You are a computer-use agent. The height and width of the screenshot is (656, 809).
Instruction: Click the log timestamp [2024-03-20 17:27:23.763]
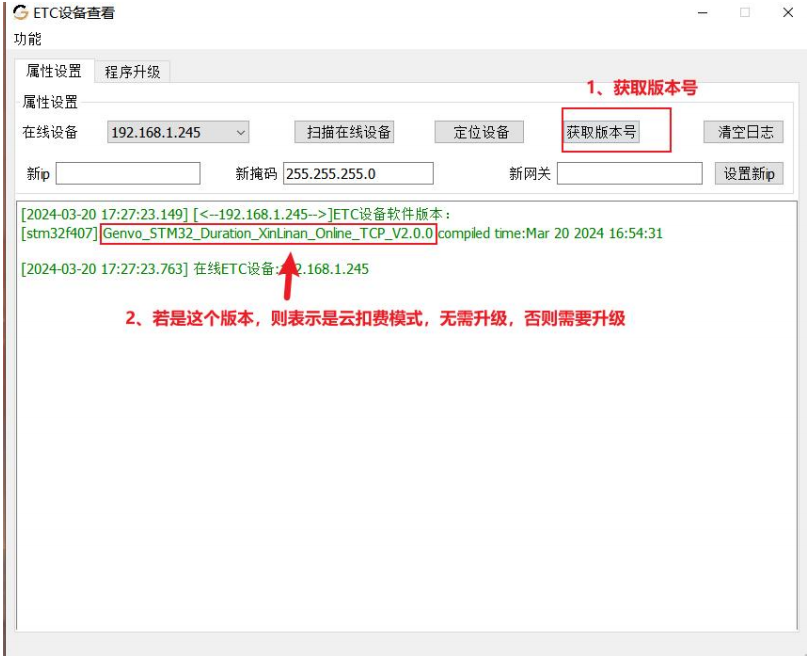pos(104,269)
